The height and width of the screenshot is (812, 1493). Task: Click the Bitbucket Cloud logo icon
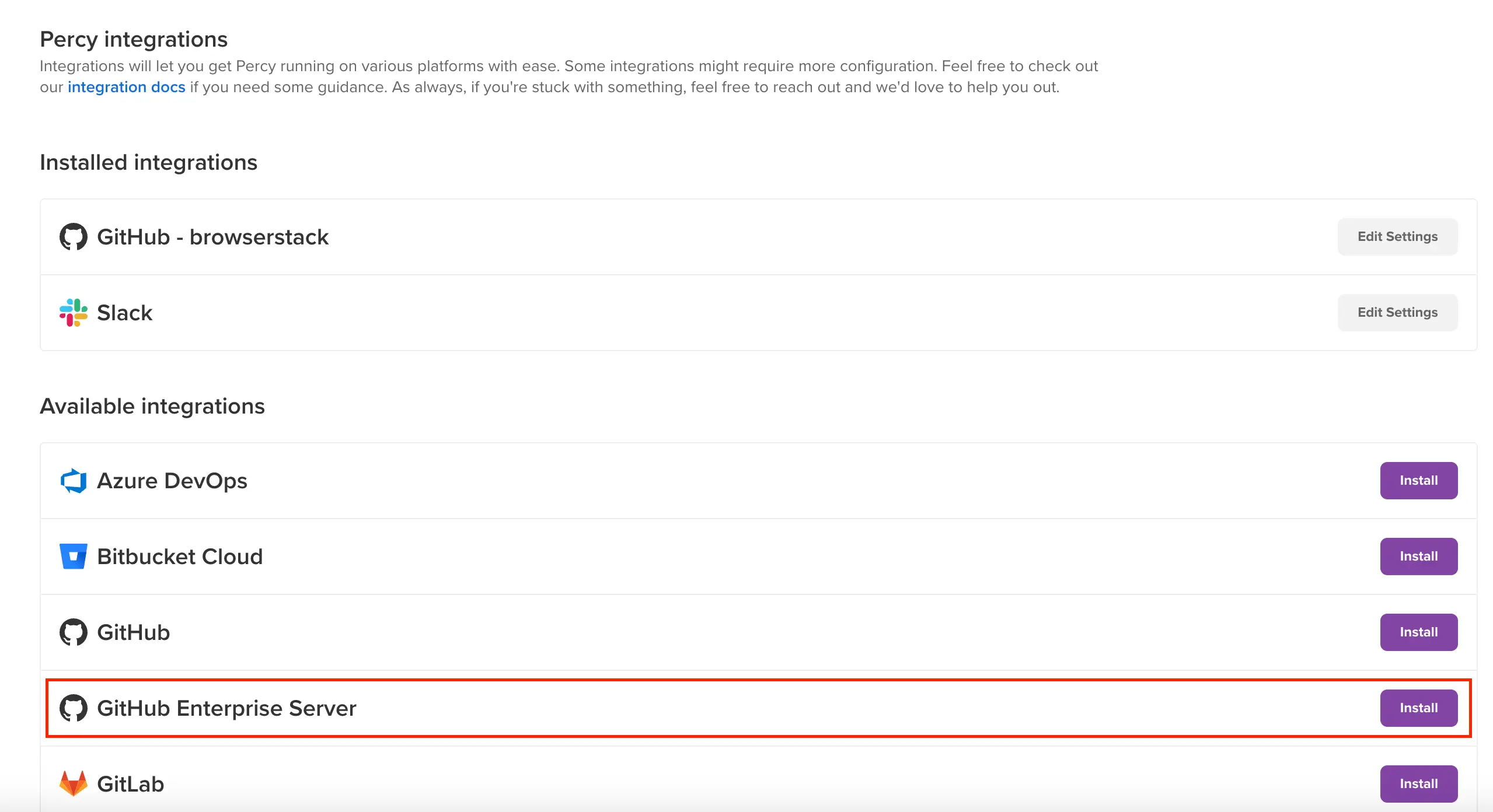point(74,556)
